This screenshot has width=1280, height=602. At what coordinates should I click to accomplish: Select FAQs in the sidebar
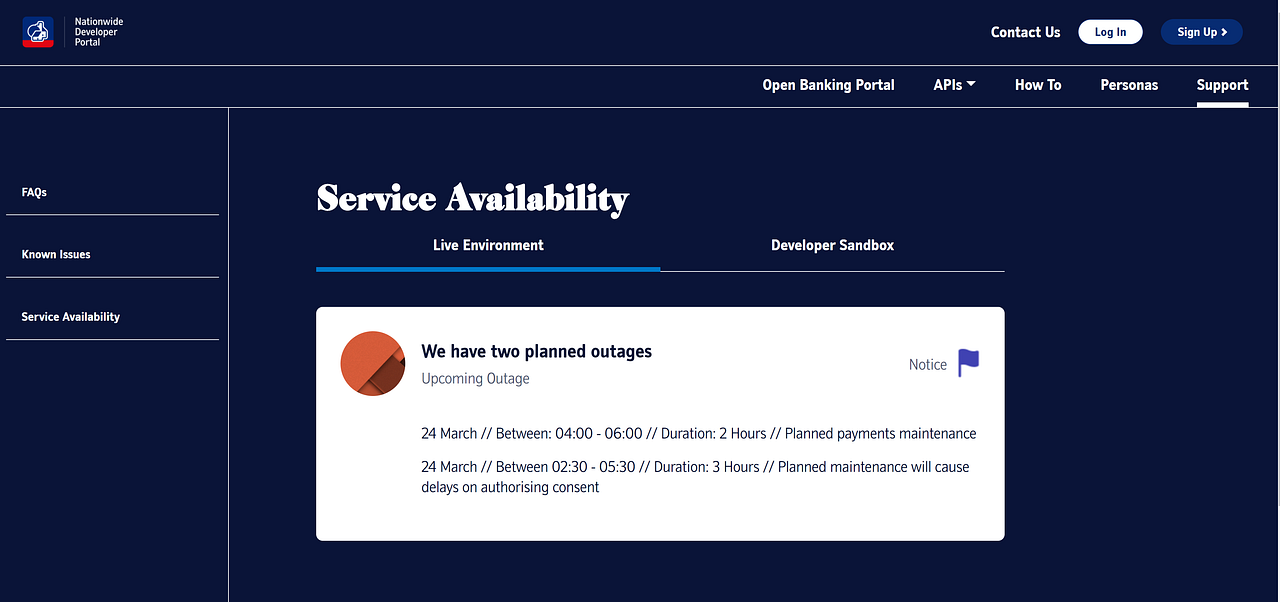click(x=34, y=192)
